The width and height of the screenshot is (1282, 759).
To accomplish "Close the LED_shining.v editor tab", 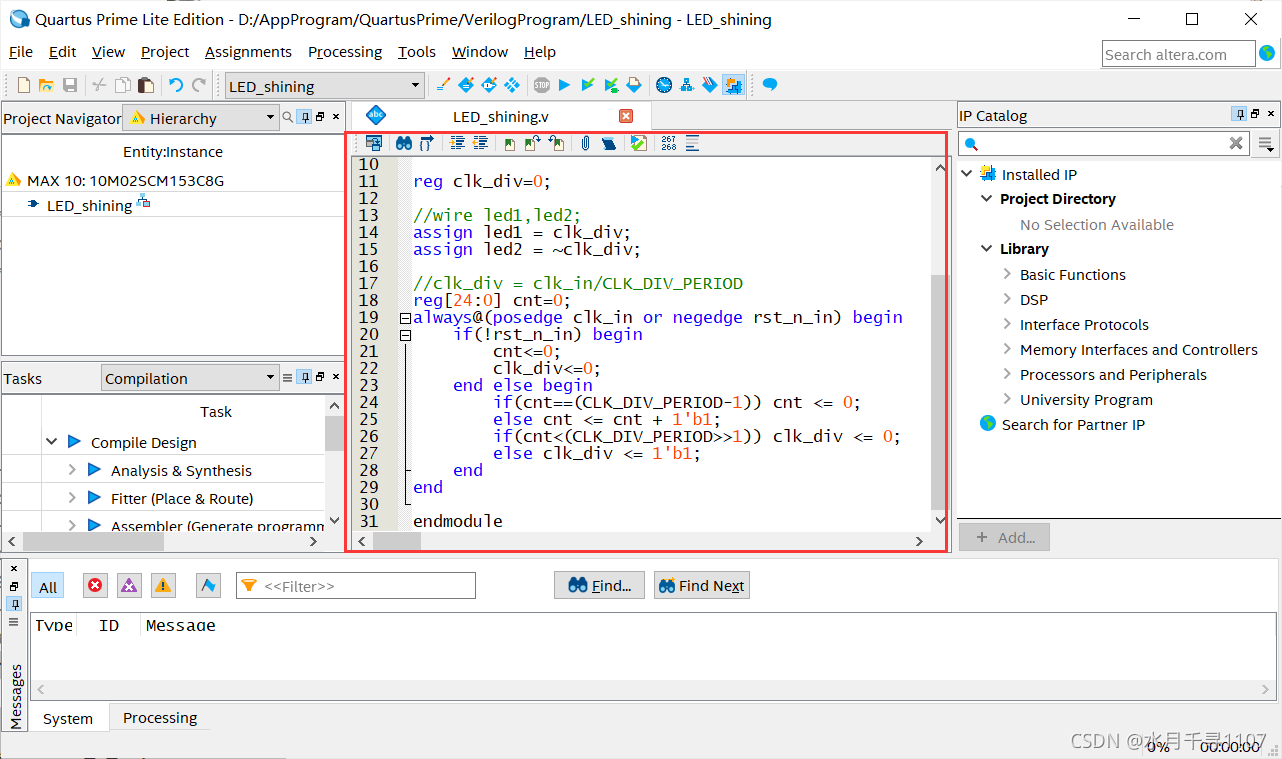I will click(626, 116).
